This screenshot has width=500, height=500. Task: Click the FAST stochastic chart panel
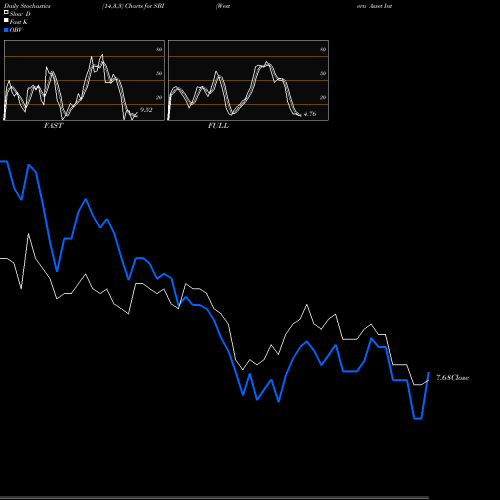pyautogui.click(x=84, y=80)
